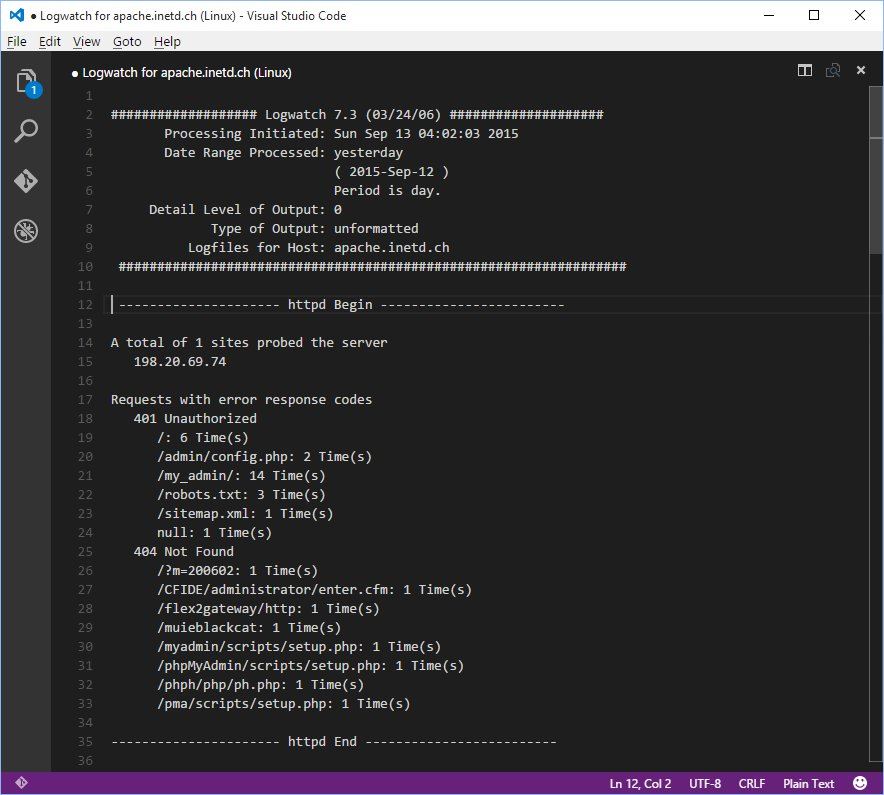Change the CRLF line ending selector
Screen dimensions: 884x795
pos(751,783)
